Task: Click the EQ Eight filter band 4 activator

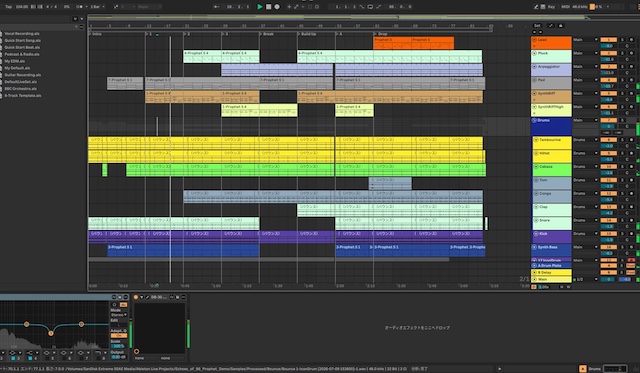Action: tap(30, 358)
